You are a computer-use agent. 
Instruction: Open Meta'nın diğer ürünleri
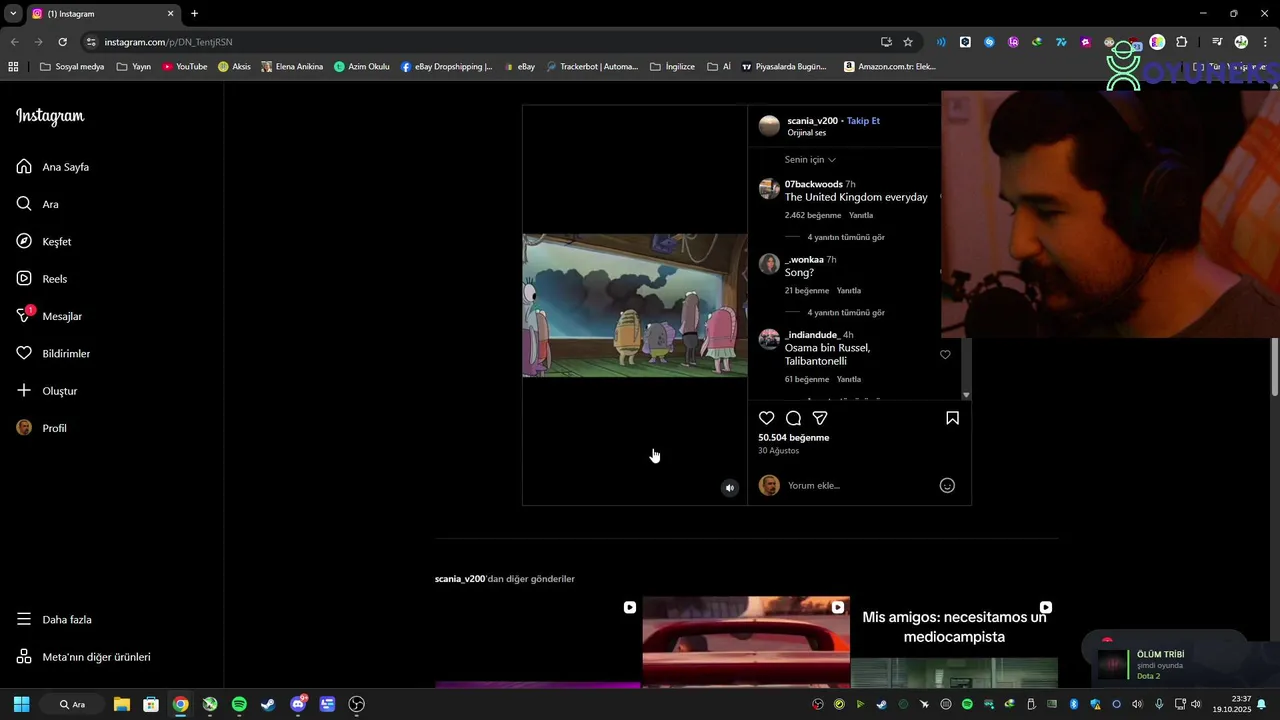(x=83, y=657)
